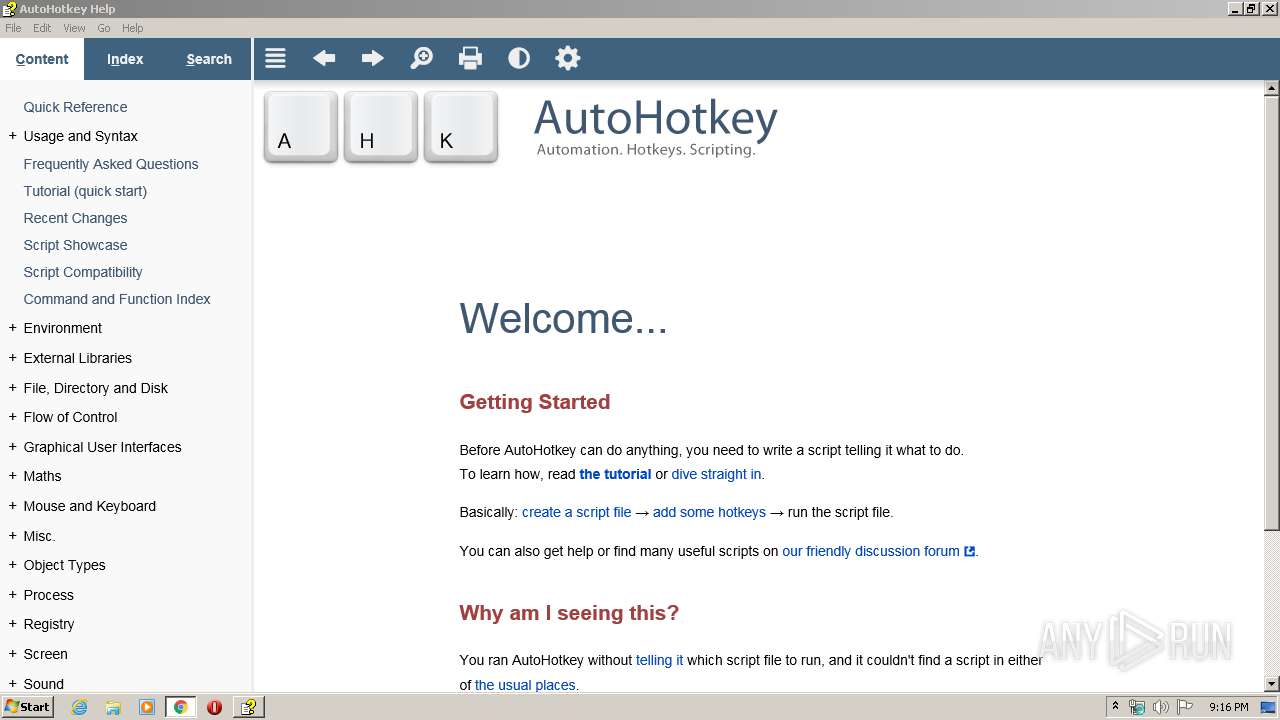The width and height of the screenshot is (1280, 720).
Task: Open the Go menu
Action: coord(104,28)
